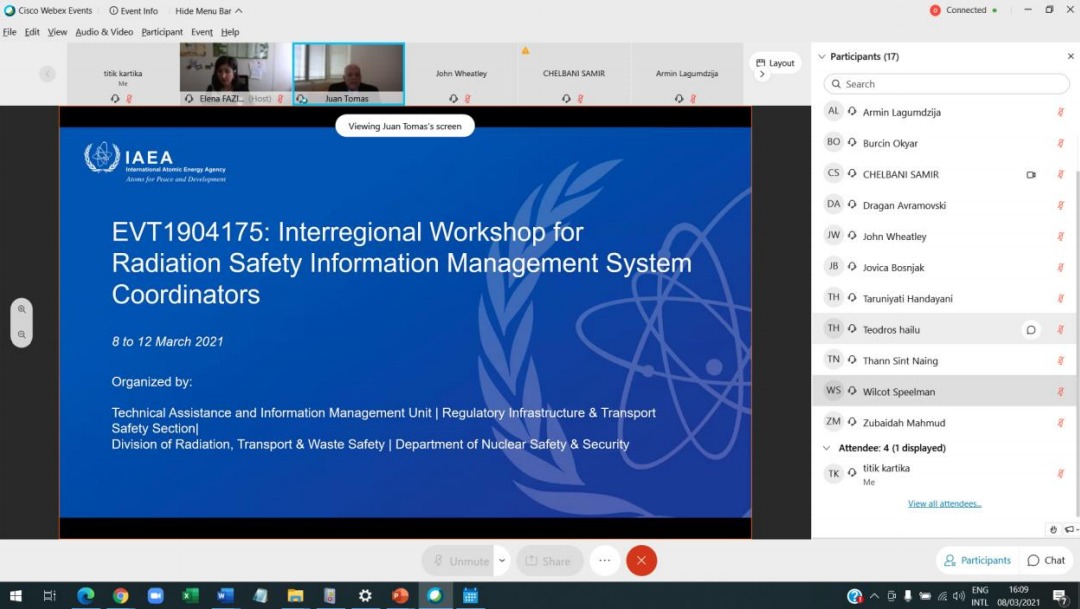Open PowerPoint from taskbar
The image size is (1080, 609).
click(x=400, y=596)
